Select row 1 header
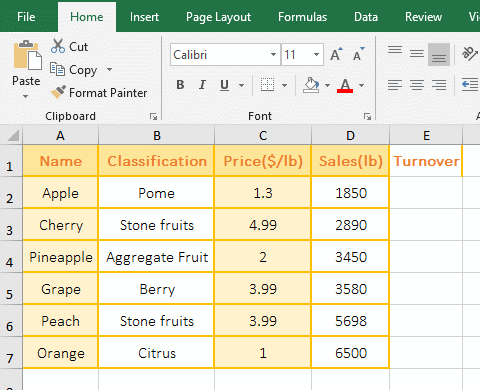Viewport: 480px width, 390px height. pos(11,161)
